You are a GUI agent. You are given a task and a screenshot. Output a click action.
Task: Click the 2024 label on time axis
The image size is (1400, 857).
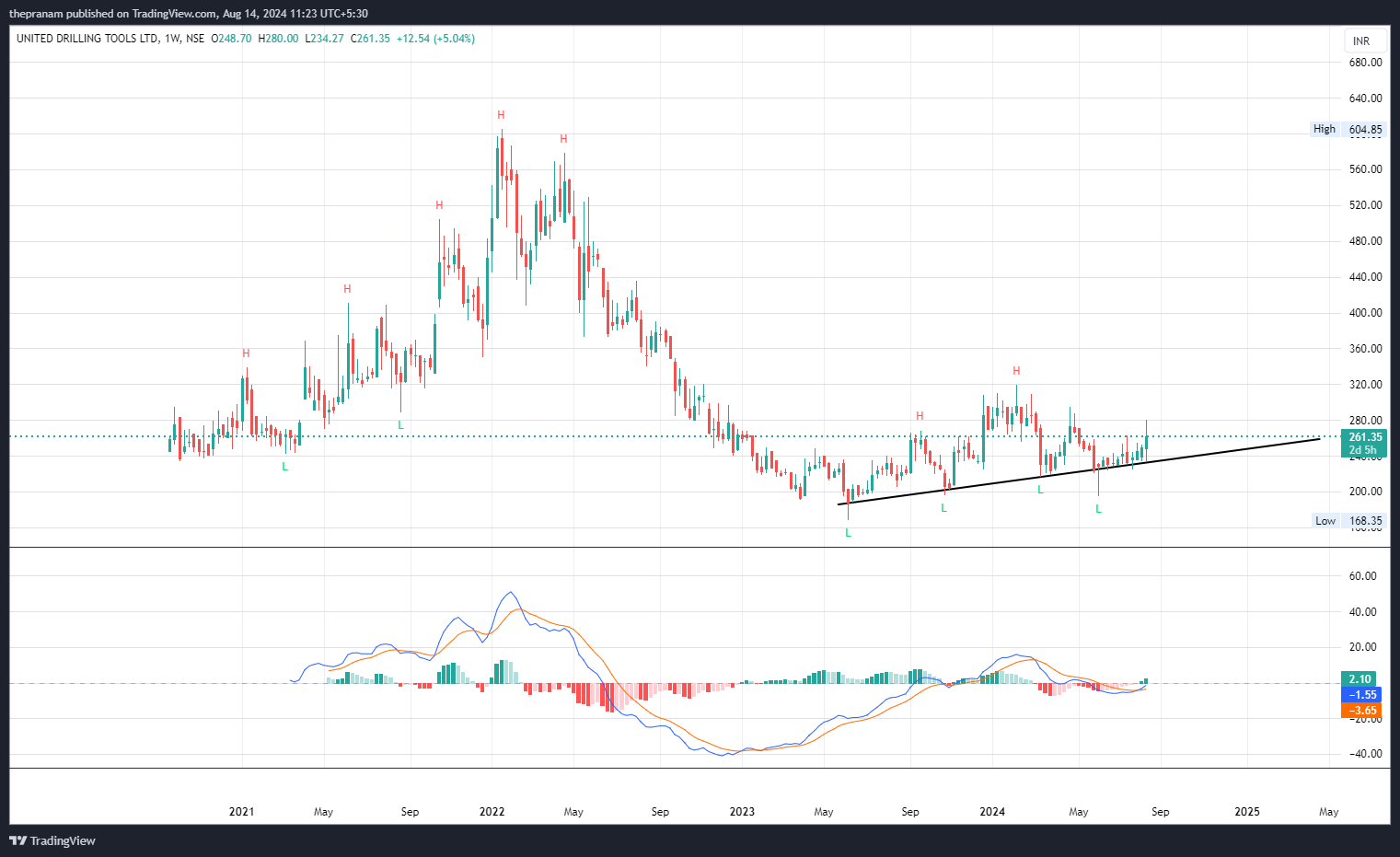point(992,812)
